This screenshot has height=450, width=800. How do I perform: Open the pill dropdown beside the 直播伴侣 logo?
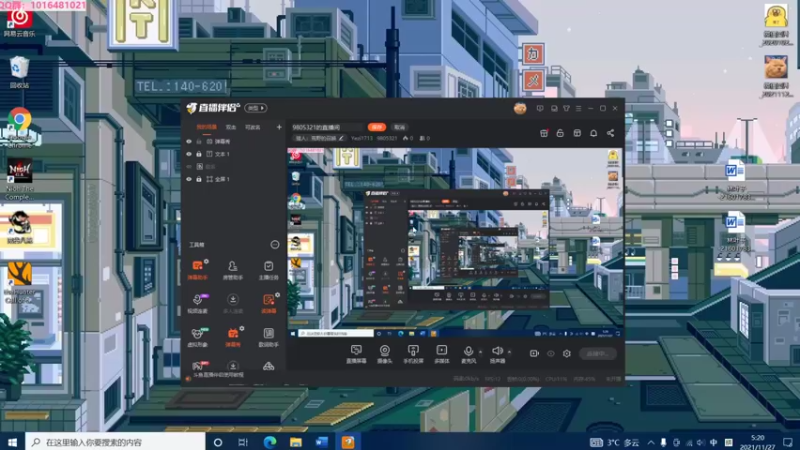pyautogui.click(x=256, y=108)
